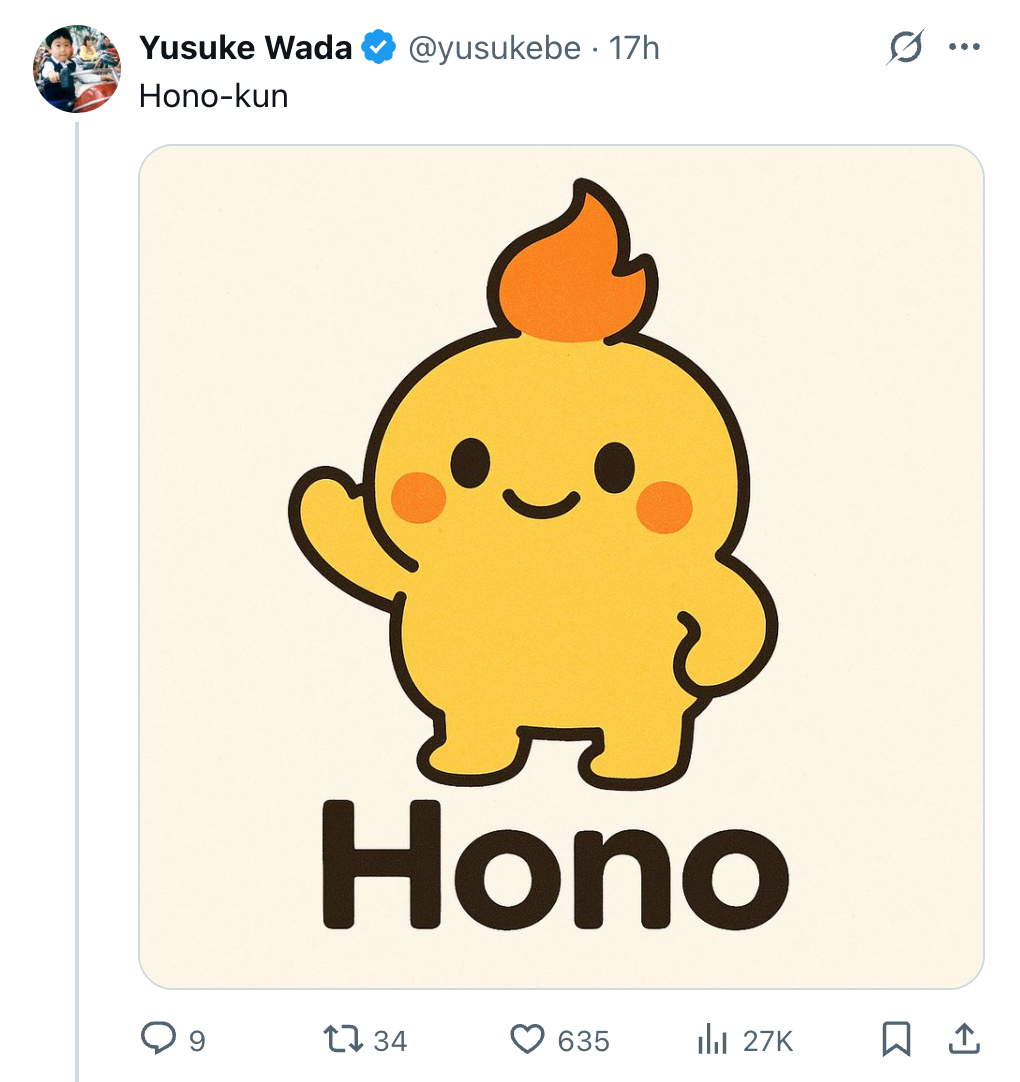Screen dimensions: 1020x1082
Task: Click the vertical thread connector line
Action: tap(77, 600)
